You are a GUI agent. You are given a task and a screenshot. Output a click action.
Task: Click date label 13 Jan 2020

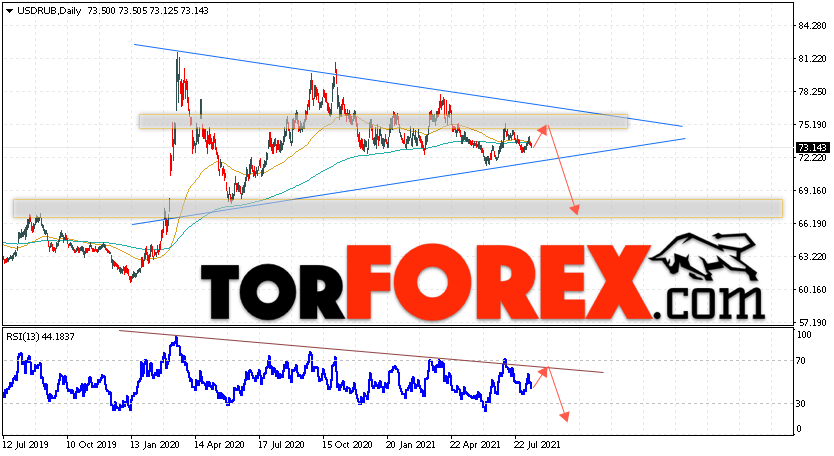coord(154,444)
